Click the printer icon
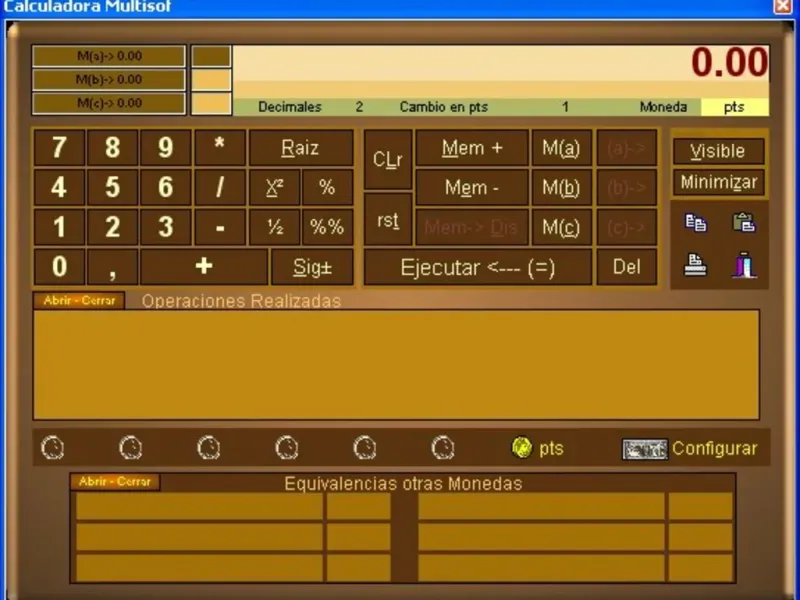 [695, 265]
